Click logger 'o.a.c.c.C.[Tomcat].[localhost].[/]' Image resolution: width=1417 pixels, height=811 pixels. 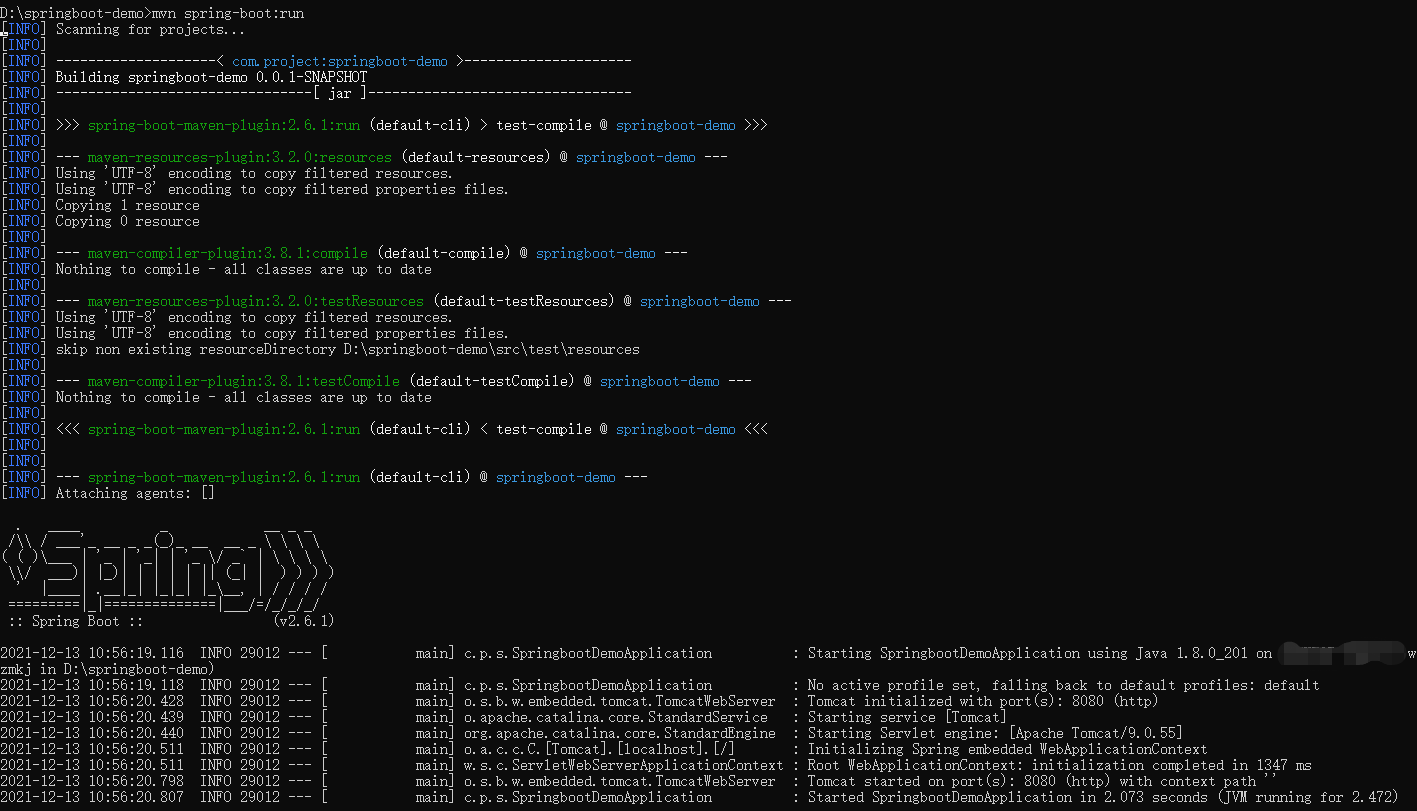[600, 749]
